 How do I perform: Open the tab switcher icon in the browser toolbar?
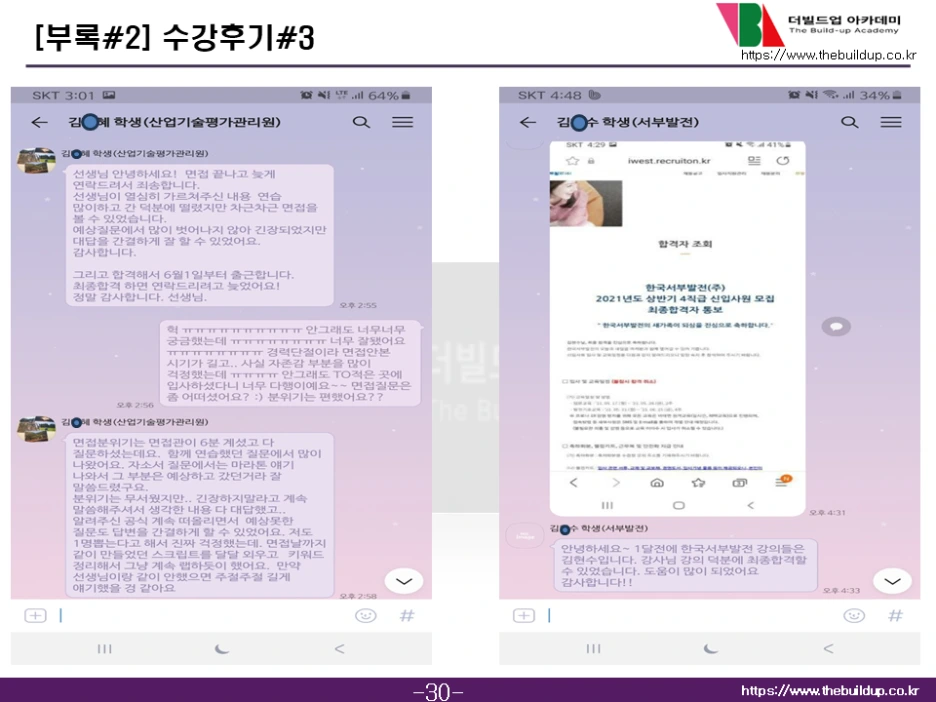pyautogui.click(x=739, y=483)
